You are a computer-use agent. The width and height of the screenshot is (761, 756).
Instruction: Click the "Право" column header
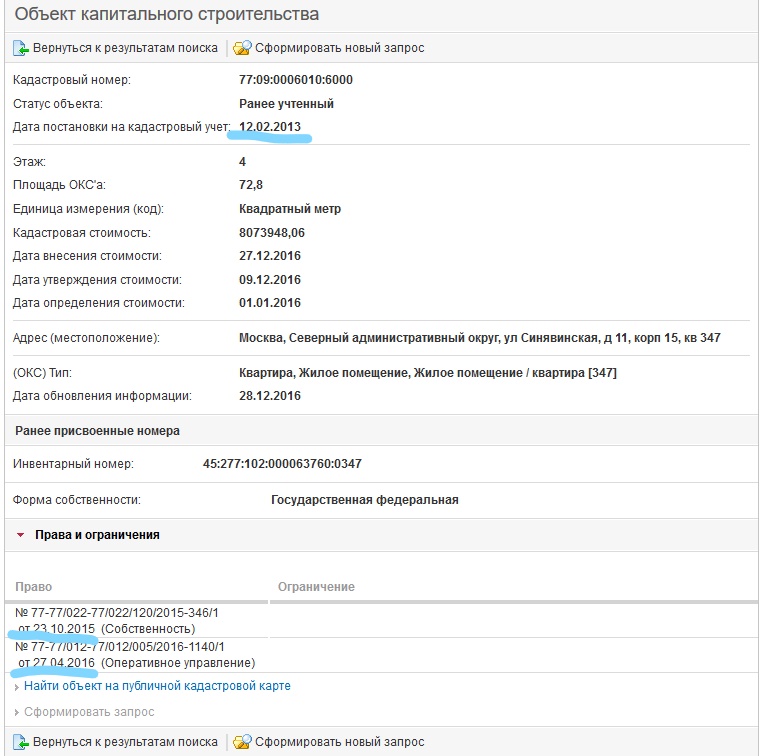[34, 587]
